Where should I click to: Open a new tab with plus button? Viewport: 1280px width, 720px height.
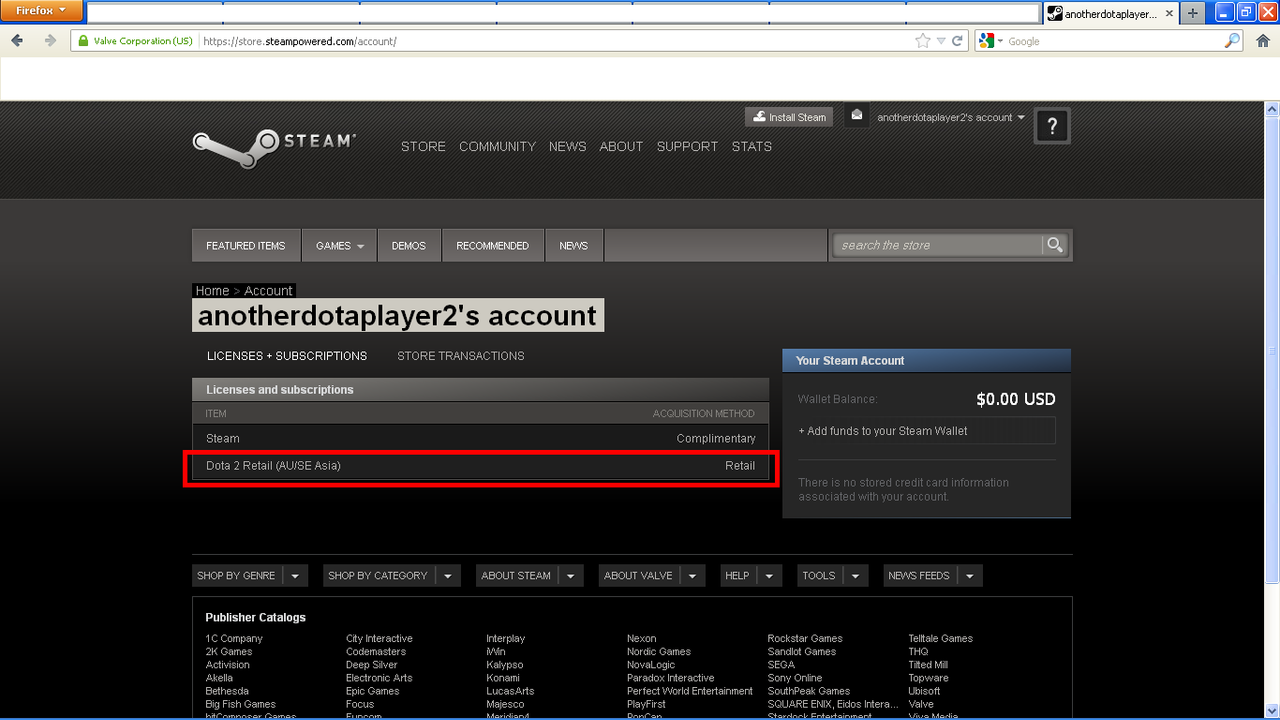pos(1193,13)
